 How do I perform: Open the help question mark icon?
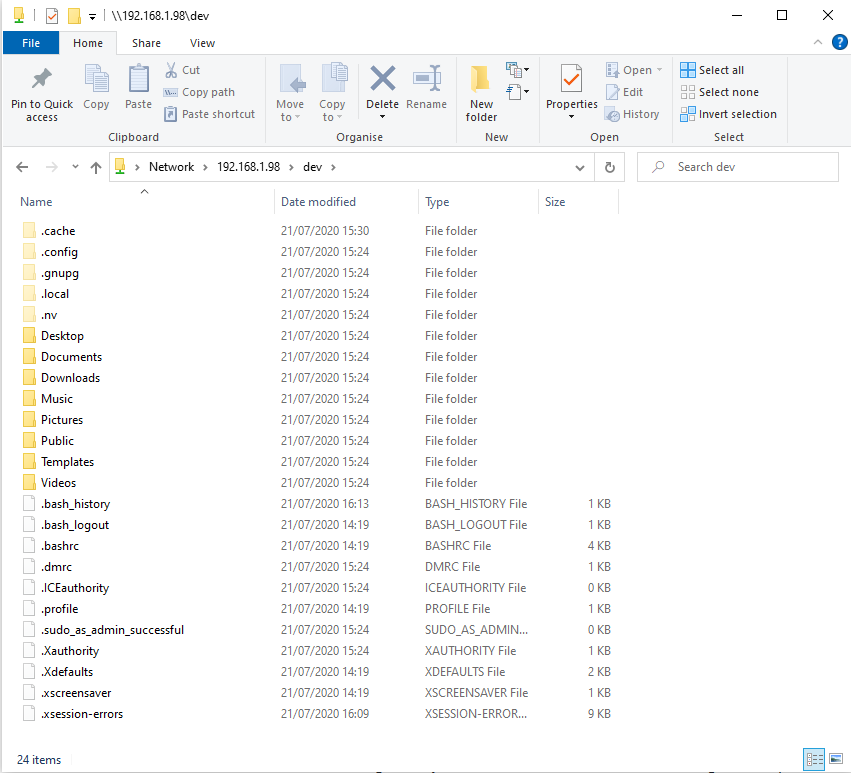coord(840,42)
